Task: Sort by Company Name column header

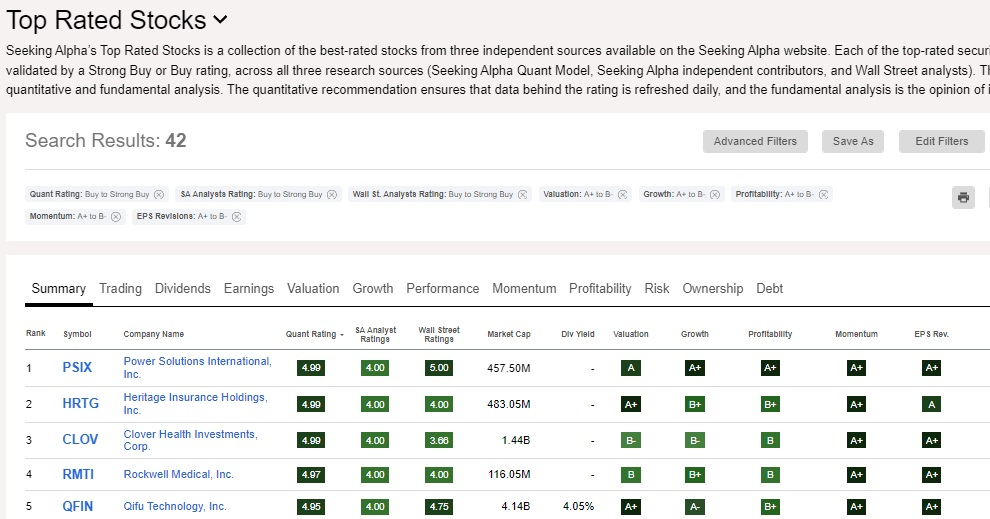Action: [153, 334]
